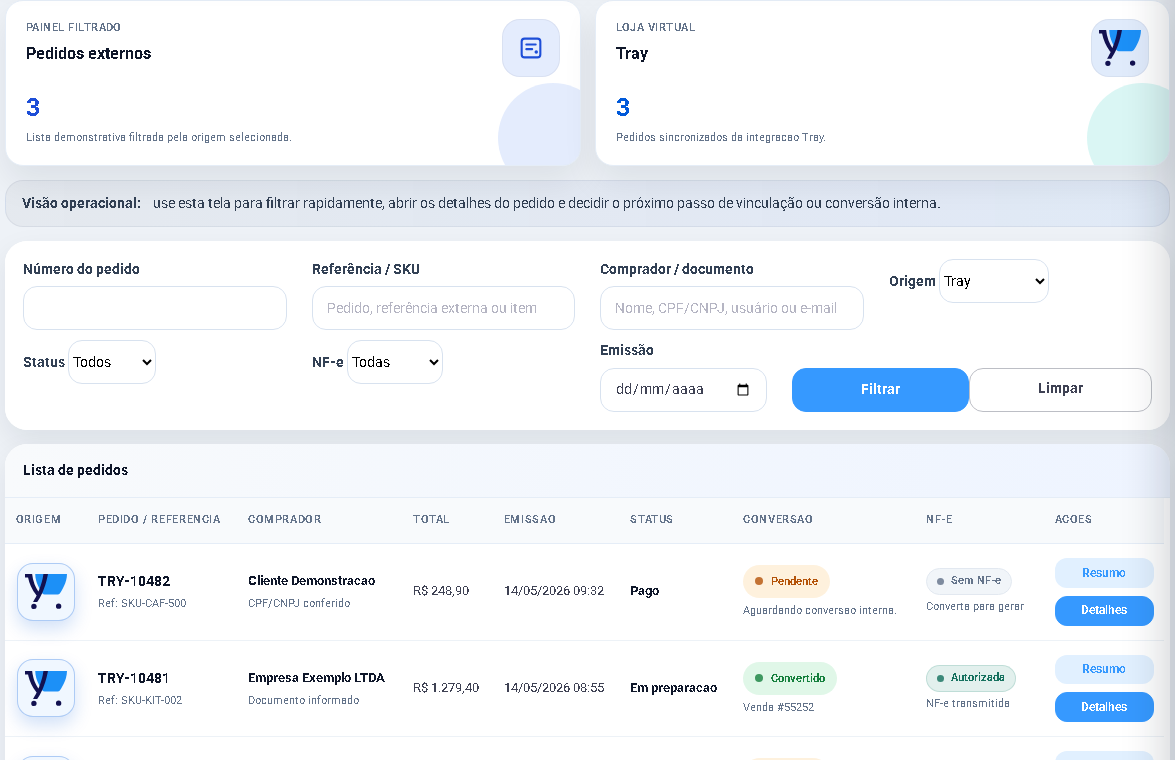Click the STATUS column header
Image resolution: width=1175 pixels, height=760 pixels.
[651, 519]
